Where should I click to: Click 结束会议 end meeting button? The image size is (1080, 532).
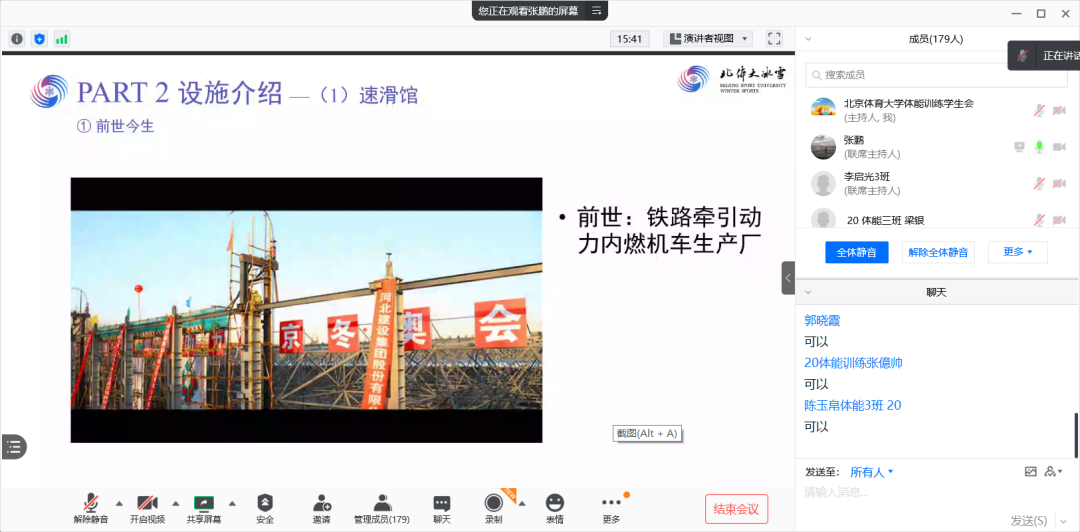pos(736,509)
